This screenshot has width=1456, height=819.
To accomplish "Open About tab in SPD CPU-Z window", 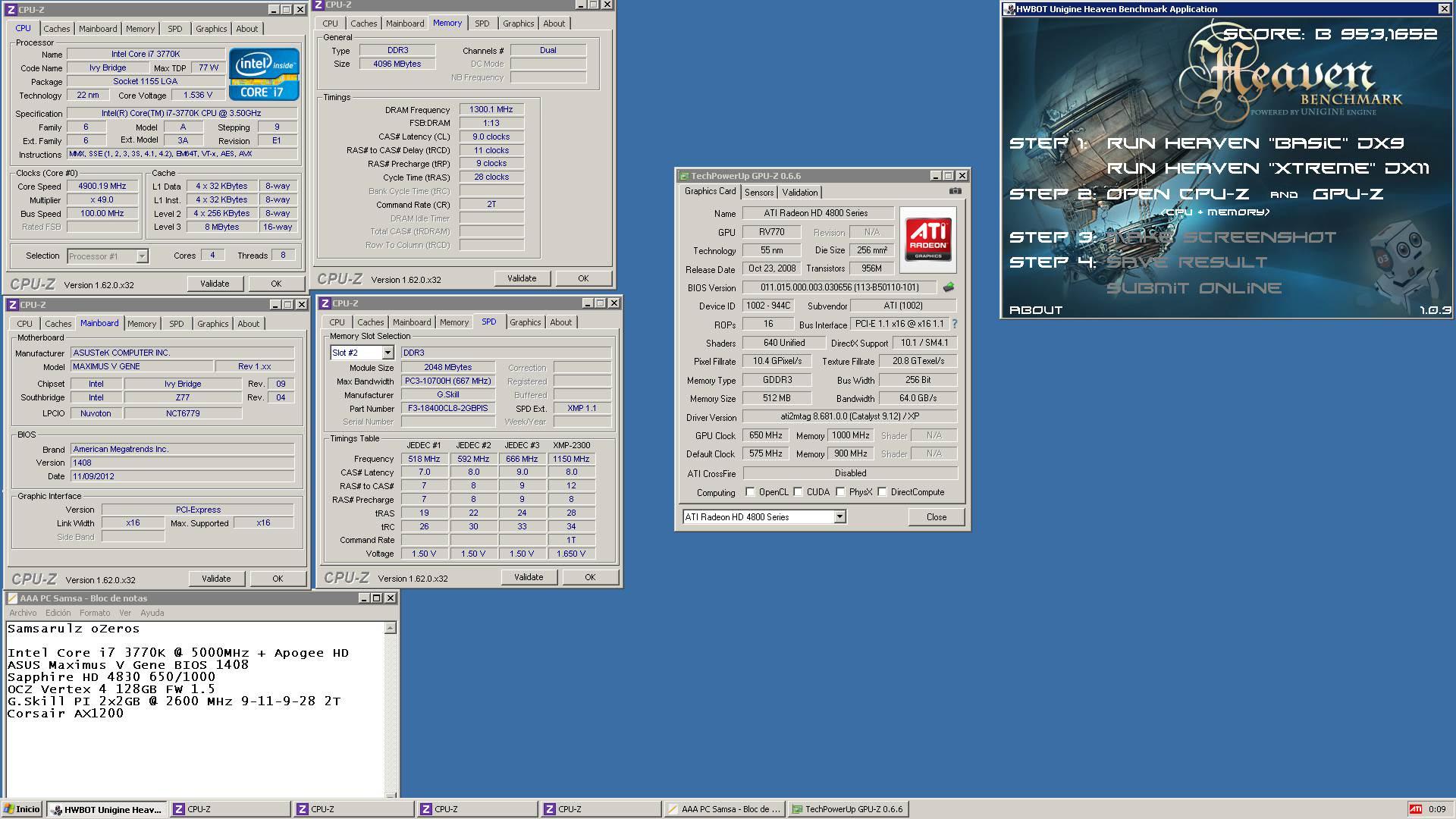I will 561,322.
